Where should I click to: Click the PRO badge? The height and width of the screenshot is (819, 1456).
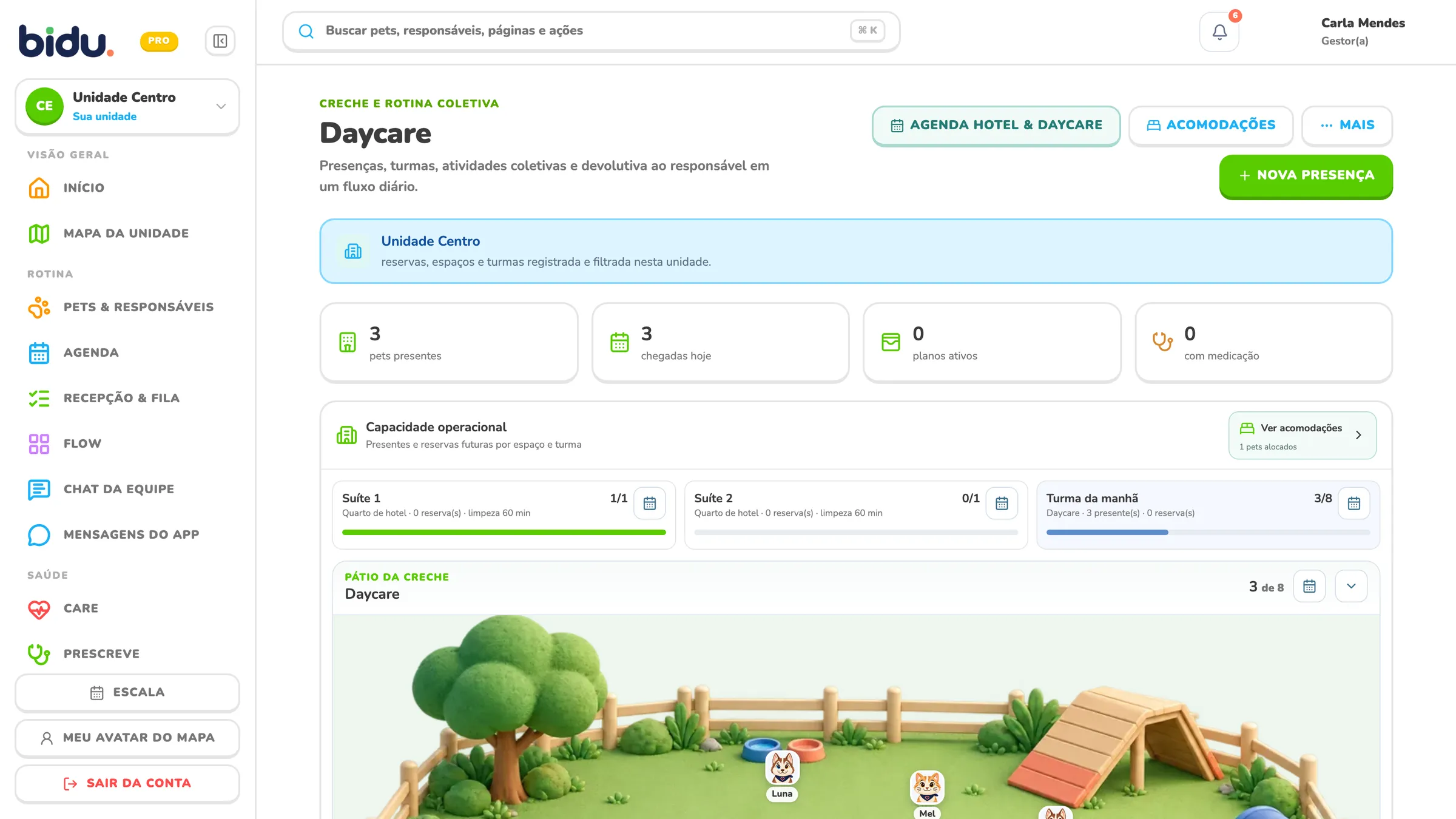point(159,41)
